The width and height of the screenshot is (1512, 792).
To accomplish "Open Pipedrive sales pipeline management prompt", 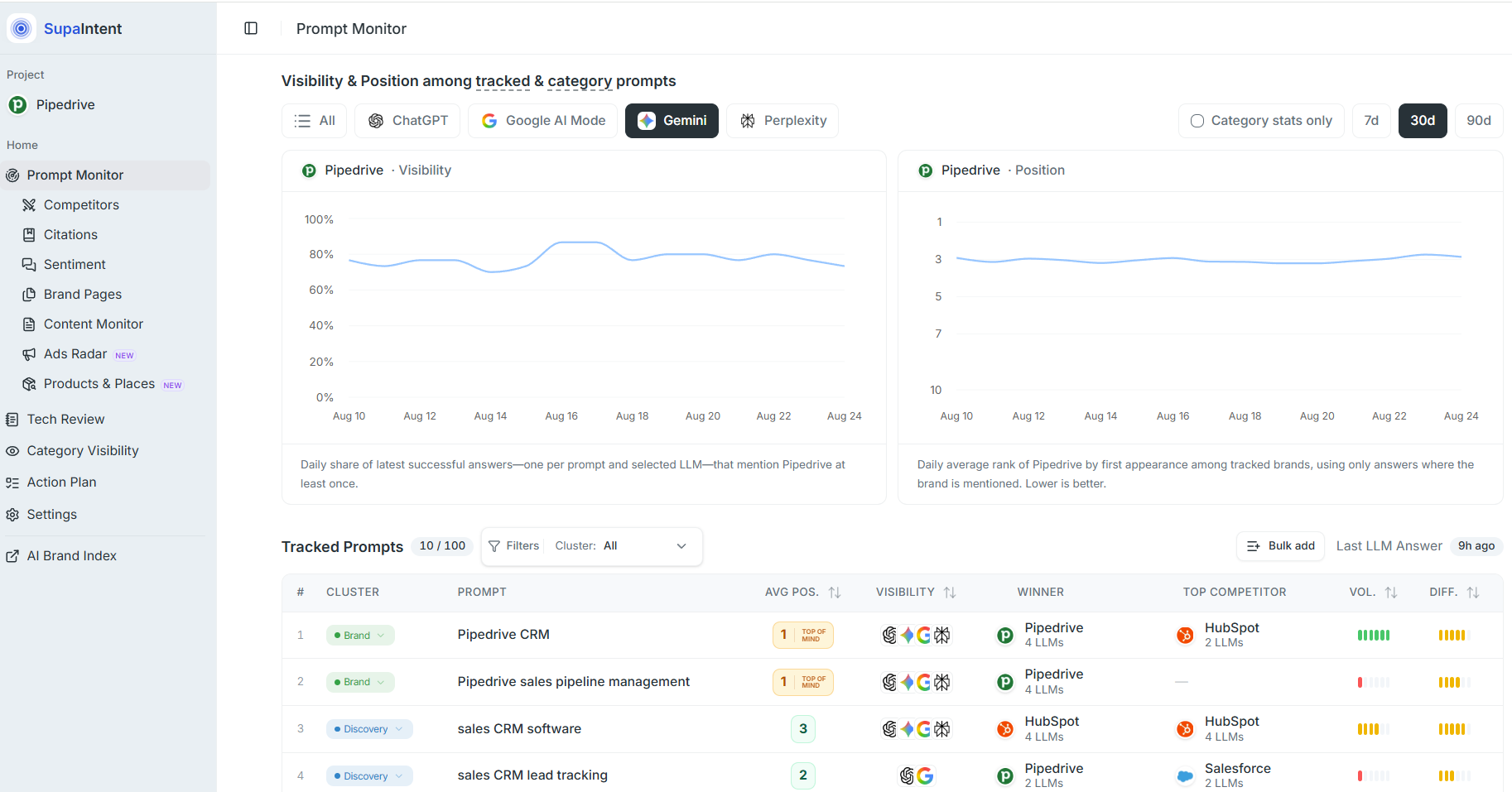I will point(574,682).
